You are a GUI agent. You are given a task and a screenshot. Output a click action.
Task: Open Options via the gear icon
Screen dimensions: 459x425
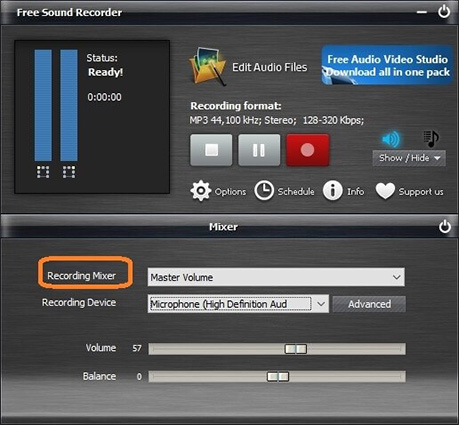tap(201, 191)
